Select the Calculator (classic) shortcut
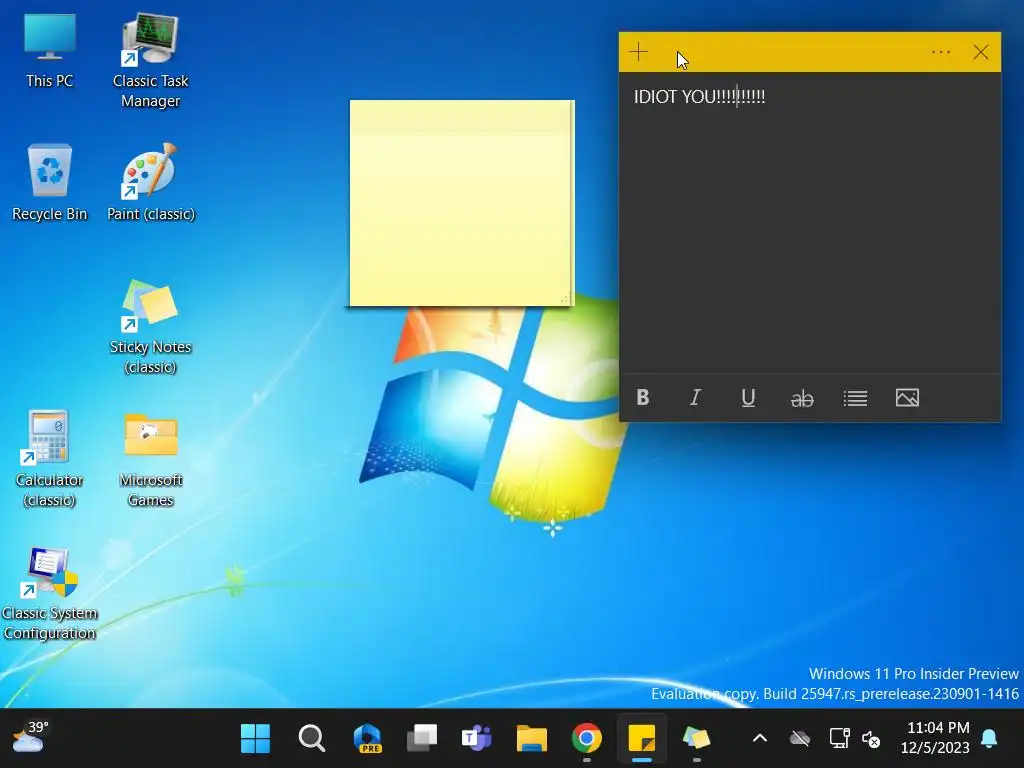This screenshot has width=1024, height=768. (x=50, y=458)
